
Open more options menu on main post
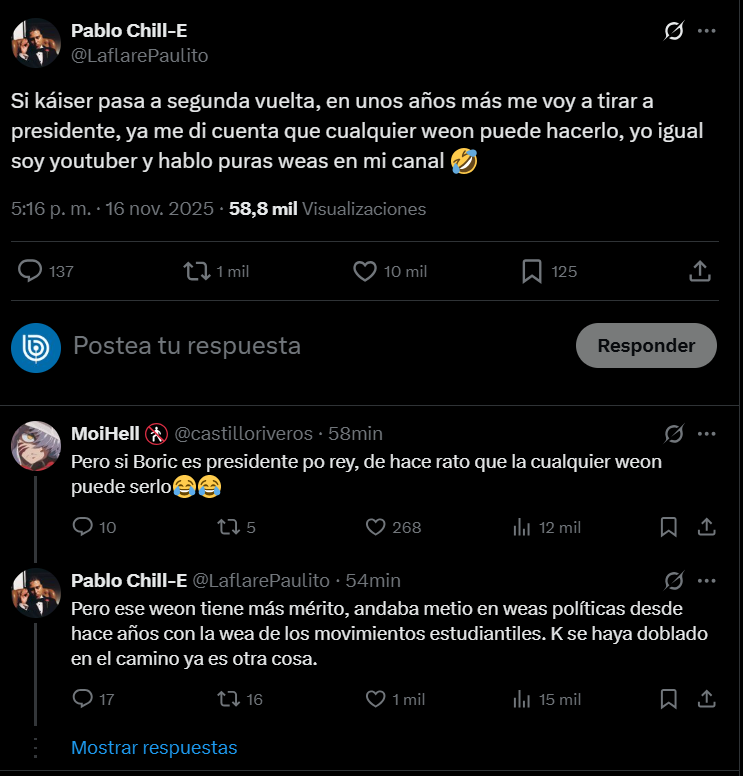(x=707, y=31)
